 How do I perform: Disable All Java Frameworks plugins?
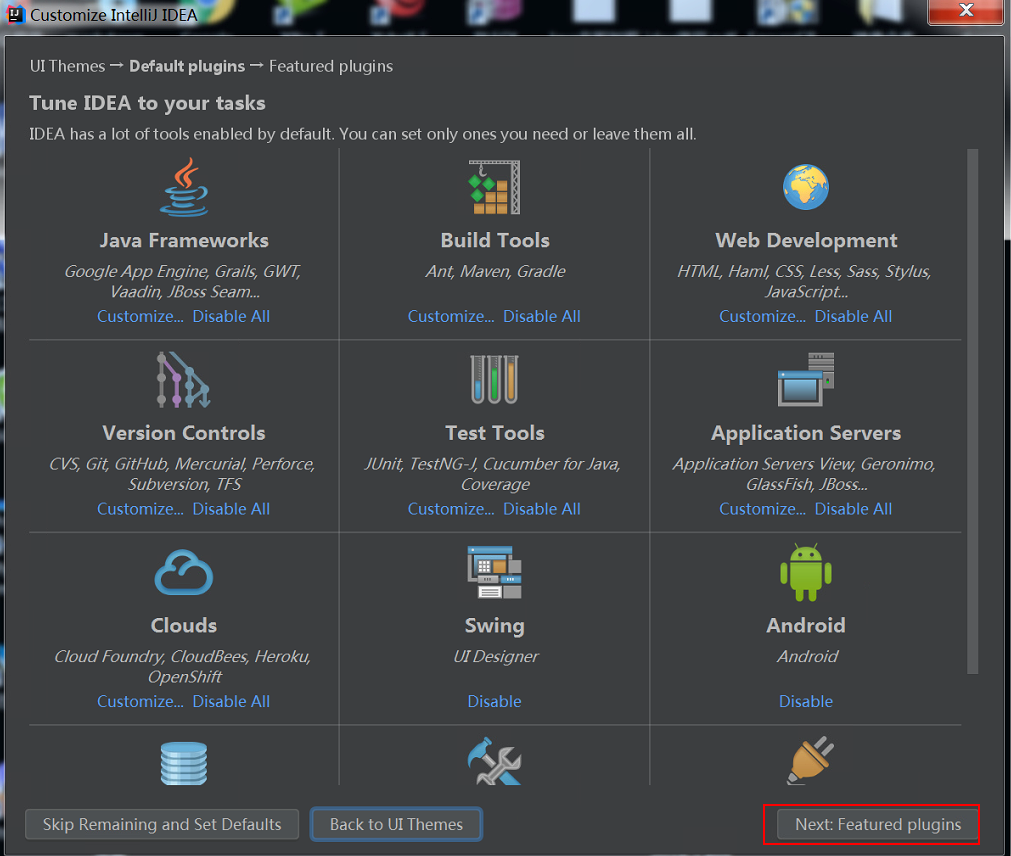[231, 316]
